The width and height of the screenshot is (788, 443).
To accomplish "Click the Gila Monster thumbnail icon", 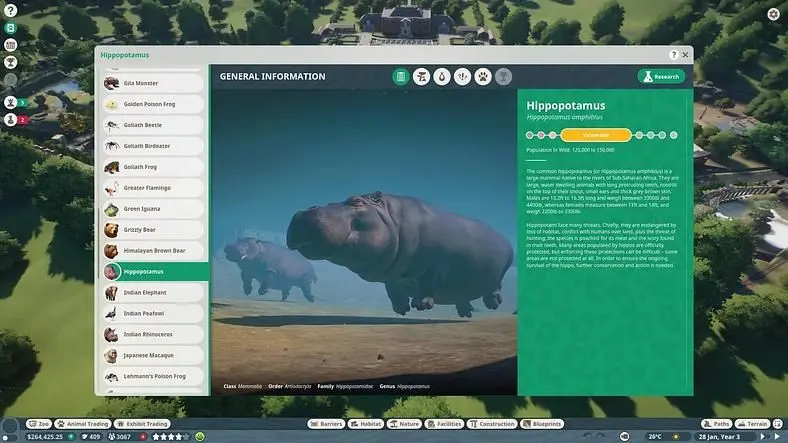I will (x=112, y=83).
